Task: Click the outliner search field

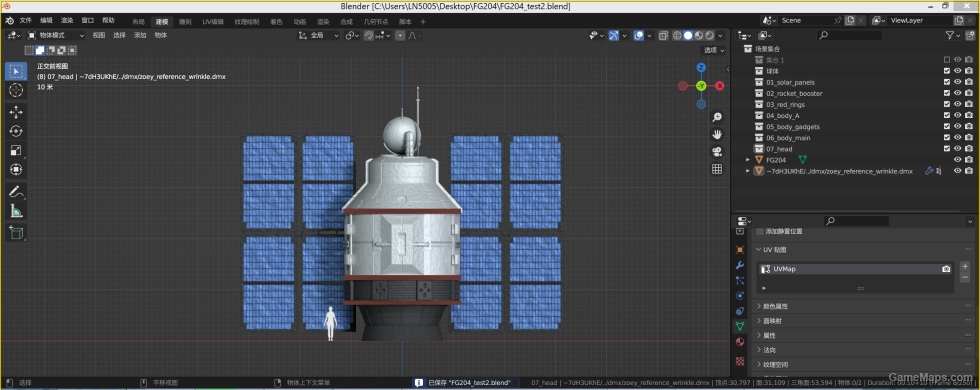Action: tap(849, 36)
